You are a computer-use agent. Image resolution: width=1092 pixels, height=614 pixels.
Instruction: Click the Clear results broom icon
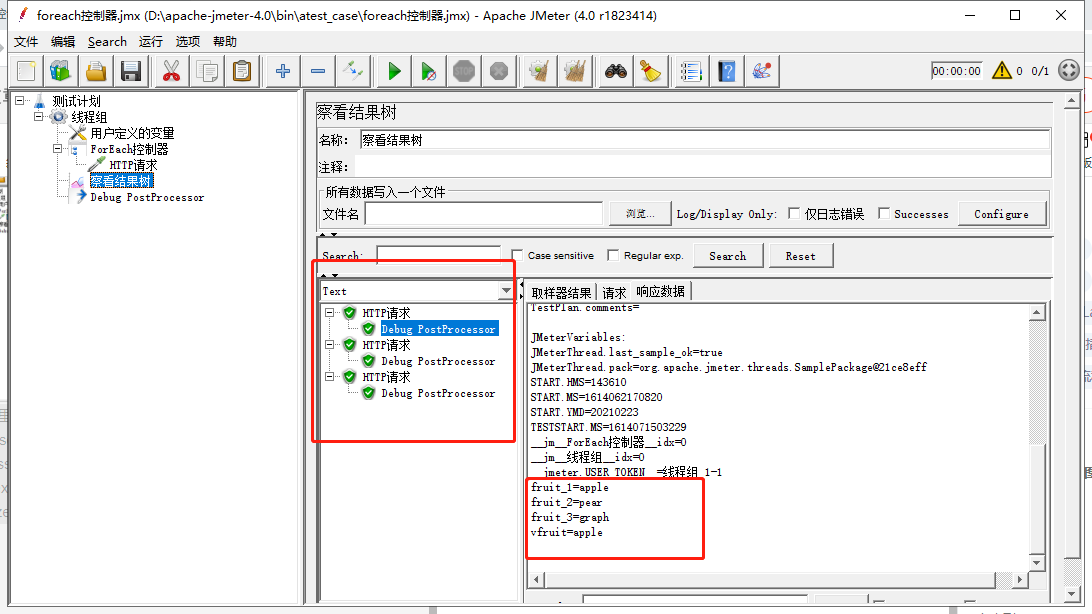540,71
